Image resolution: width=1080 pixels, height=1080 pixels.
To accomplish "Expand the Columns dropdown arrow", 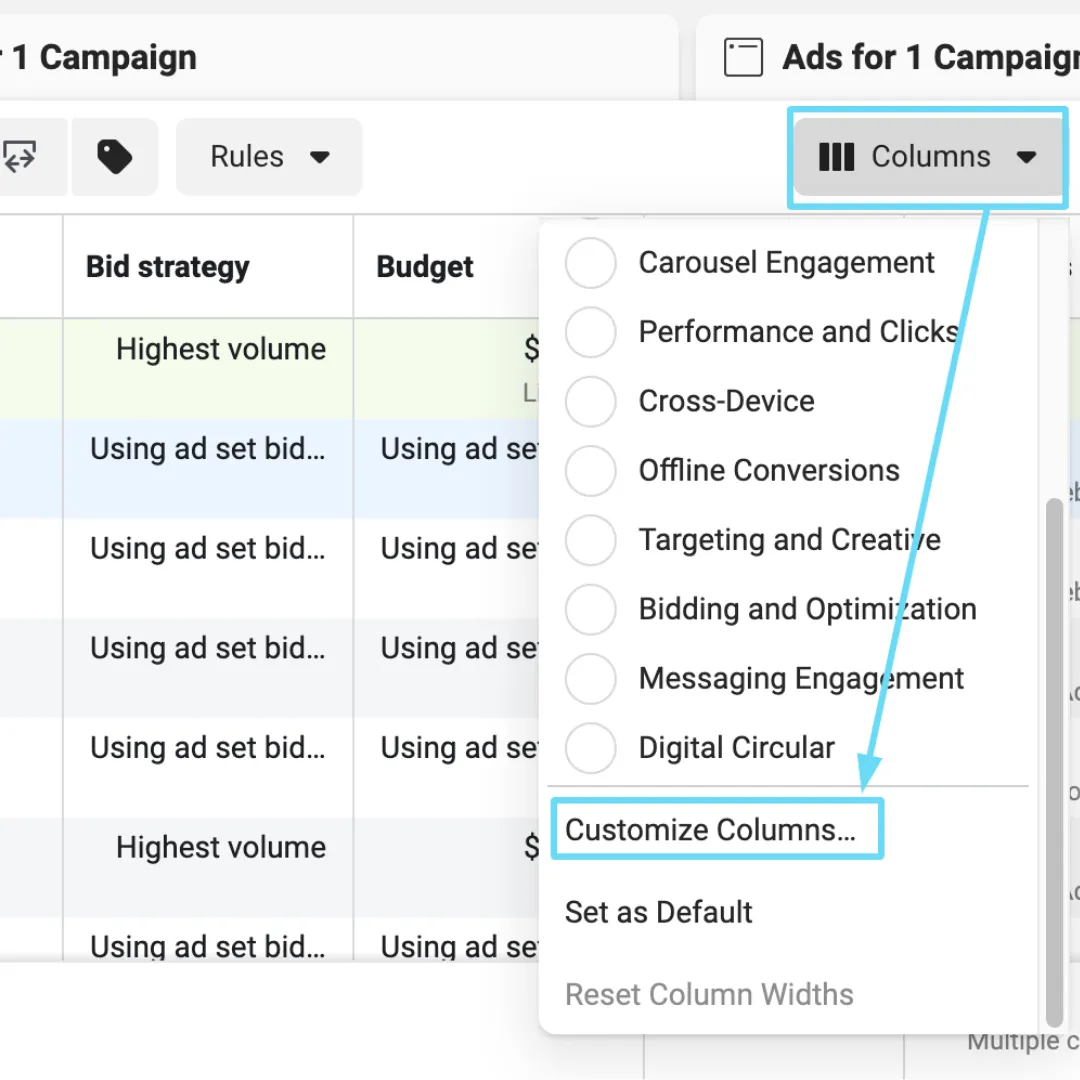I will [1026, 157].
